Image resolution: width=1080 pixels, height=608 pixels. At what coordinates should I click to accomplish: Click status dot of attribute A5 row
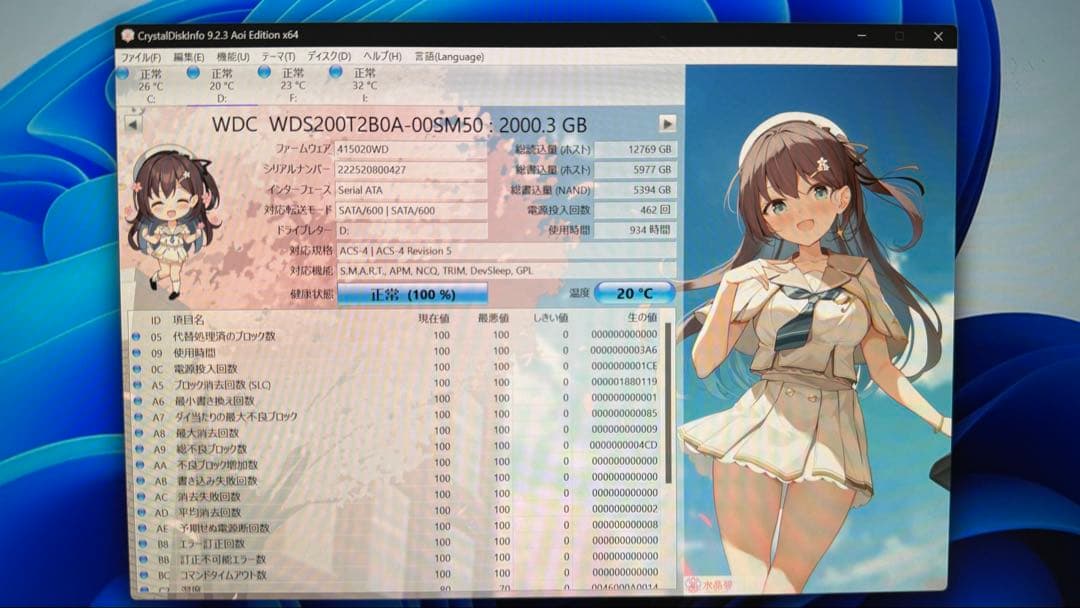[x=138, y=384]
